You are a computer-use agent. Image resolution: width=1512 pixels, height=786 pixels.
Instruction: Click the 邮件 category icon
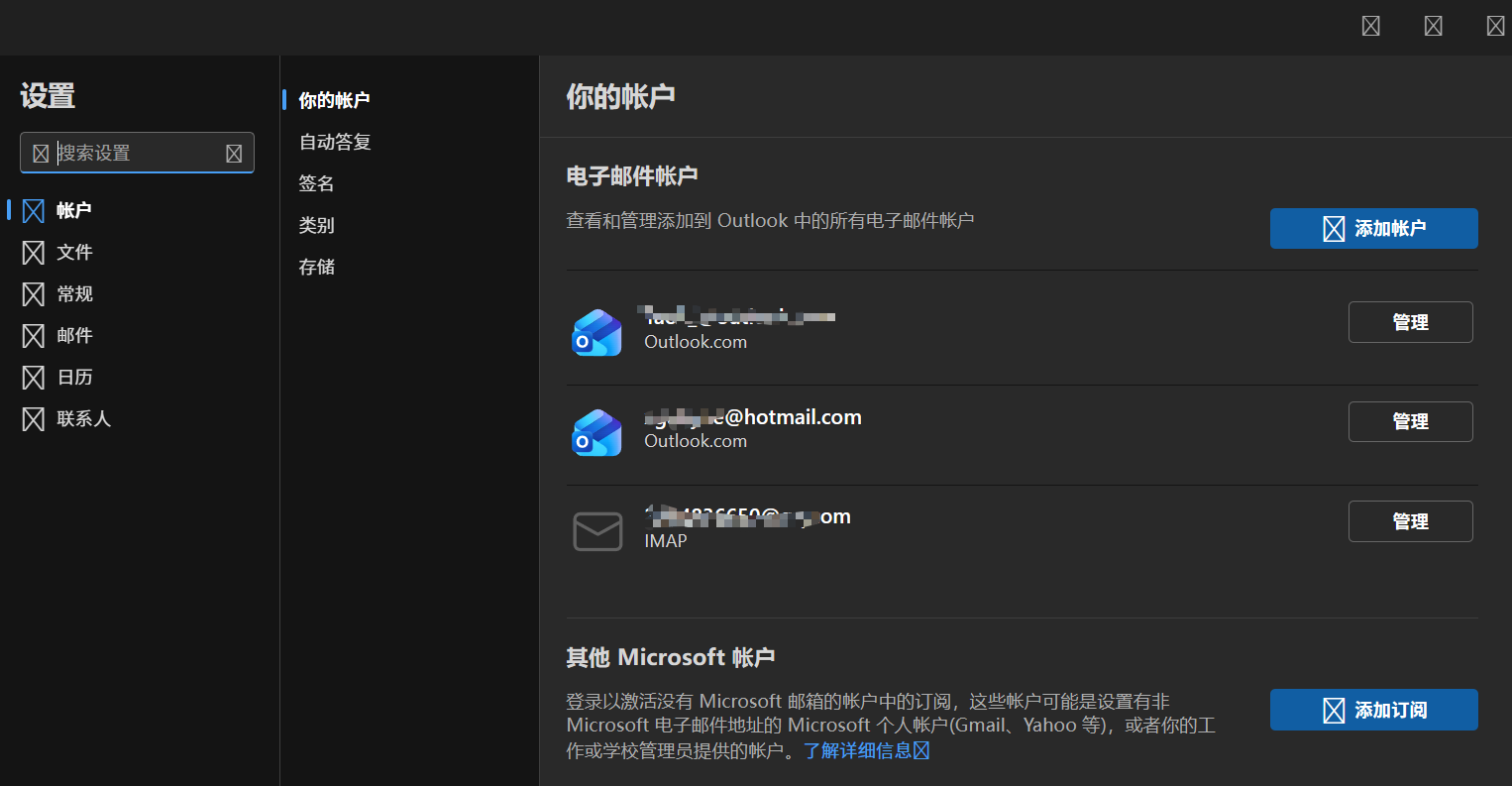34,335
